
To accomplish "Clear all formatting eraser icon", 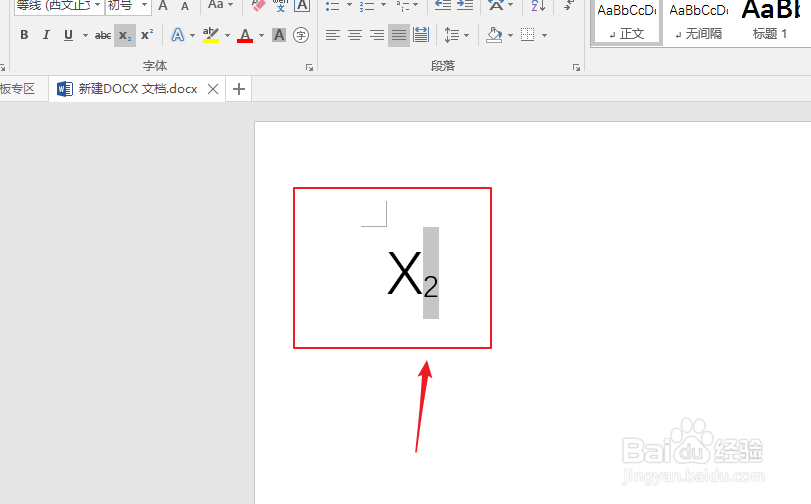I will [258, 5].
